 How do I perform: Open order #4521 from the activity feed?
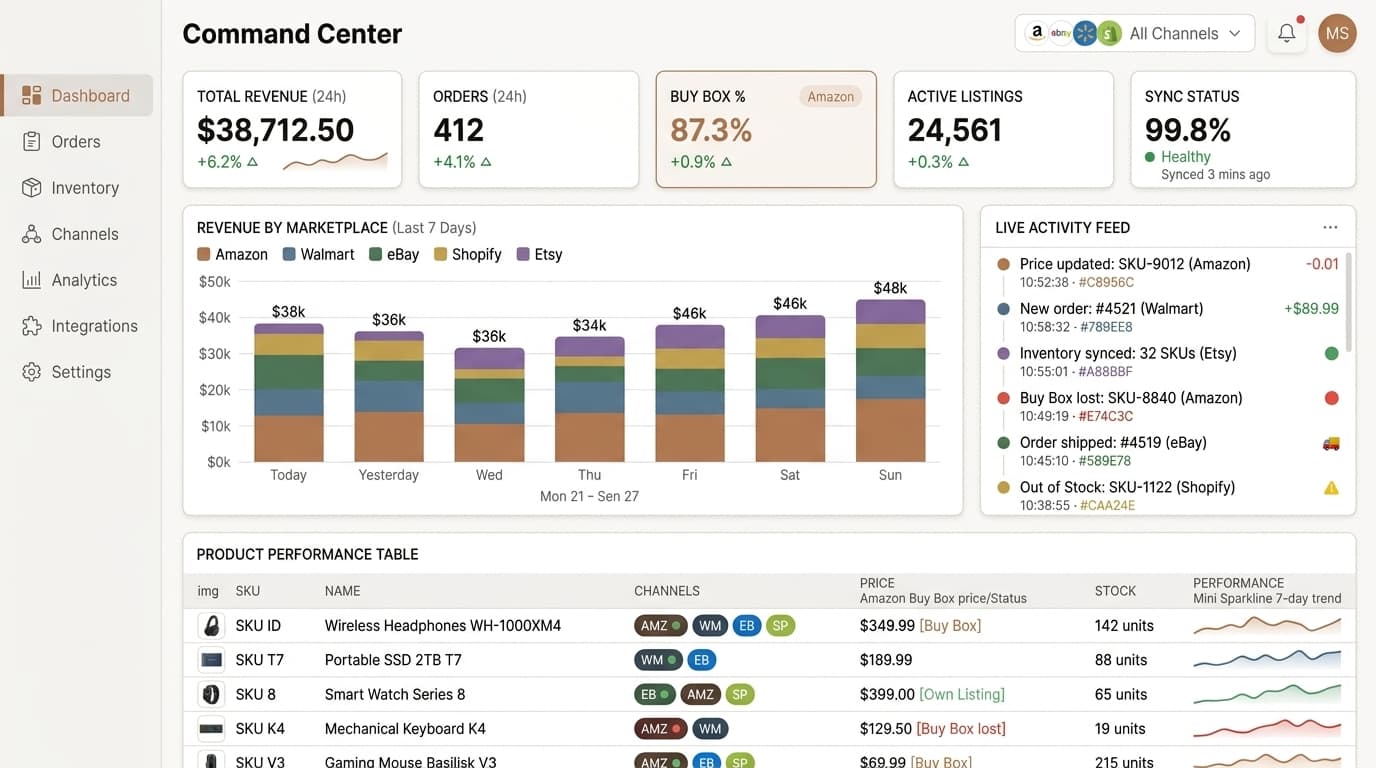1113,308
